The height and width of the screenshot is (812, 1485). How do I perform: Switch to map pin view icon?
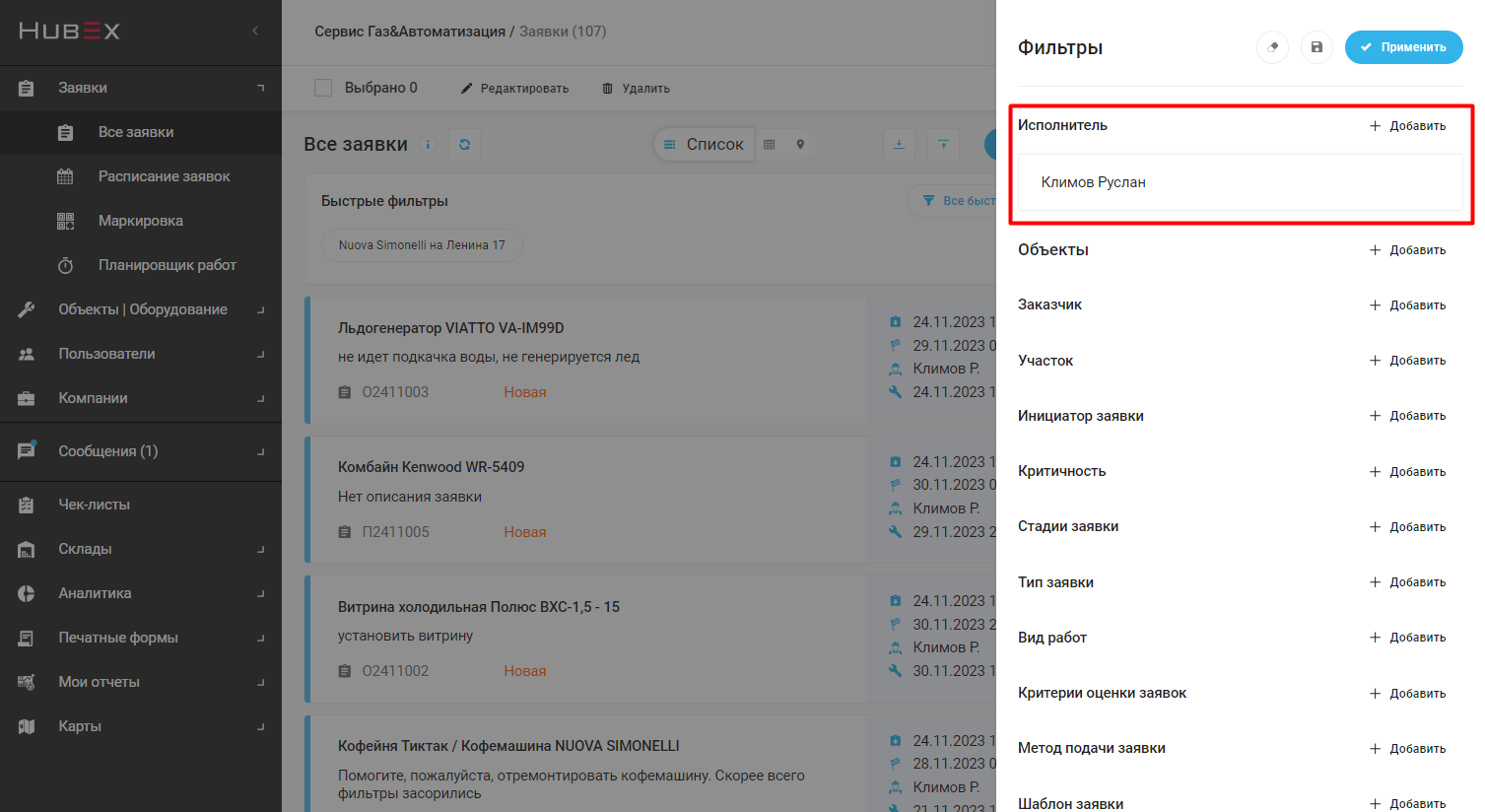tap(800, 145)
